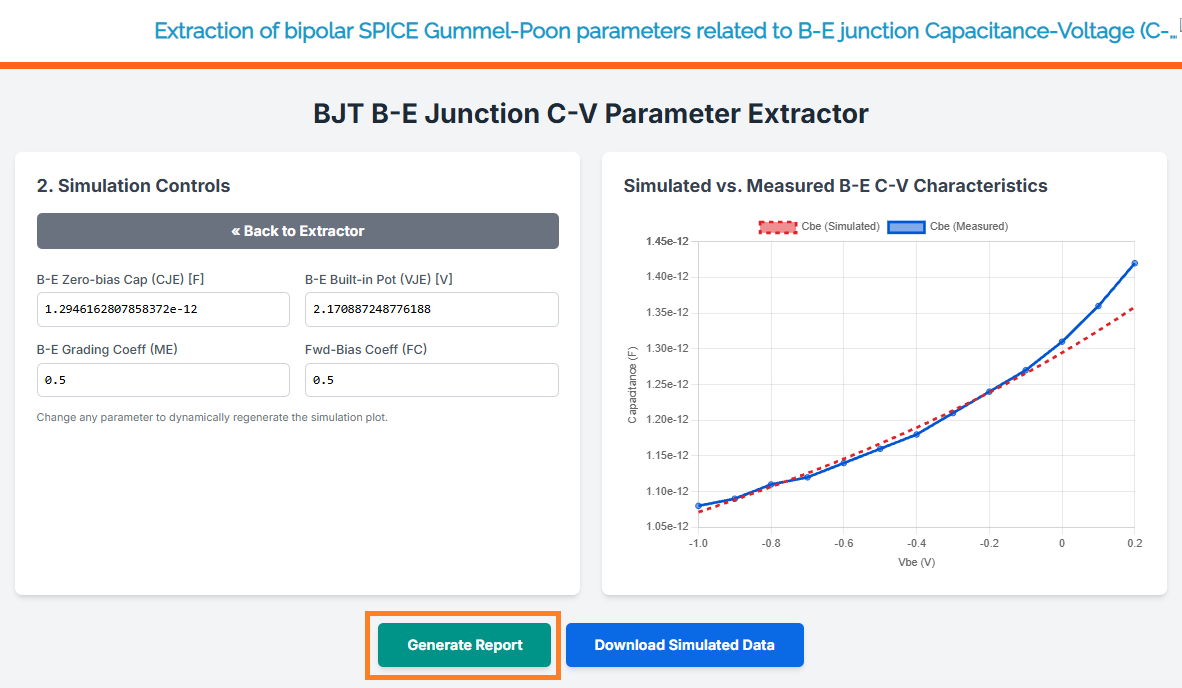Edit the Fwd-Bias Coeff (FC) input

[431, 380]
